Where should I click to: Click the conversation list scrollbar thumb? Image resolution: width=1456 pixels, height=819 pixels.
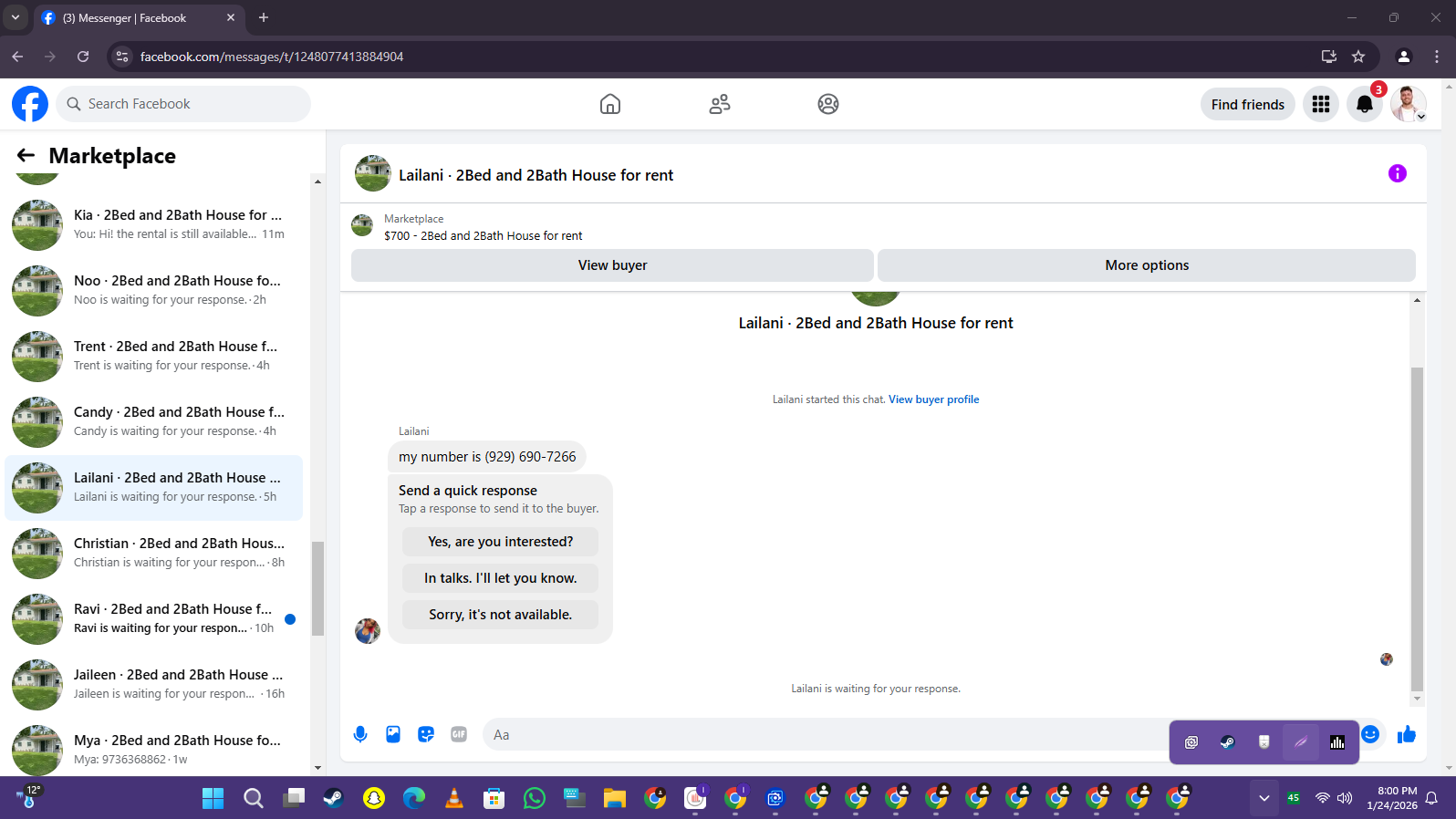coord(317,588)
